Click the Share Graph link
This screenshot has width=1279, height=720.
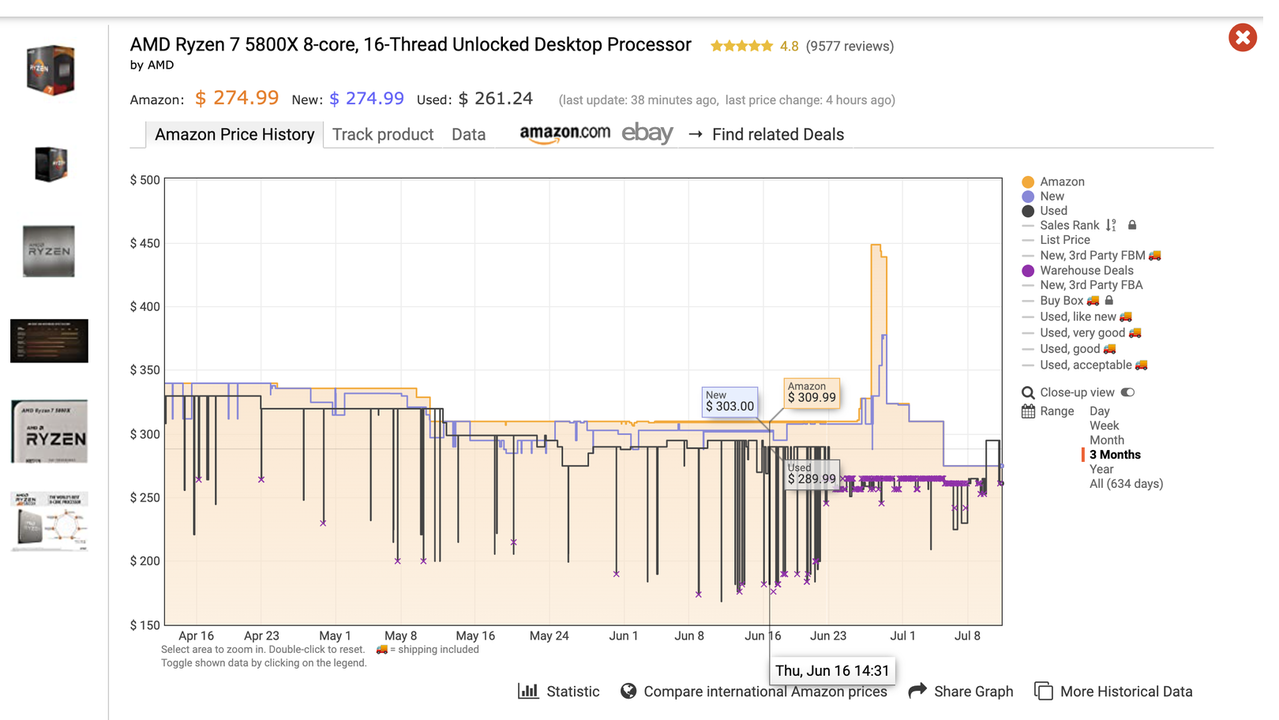point(973,691)
